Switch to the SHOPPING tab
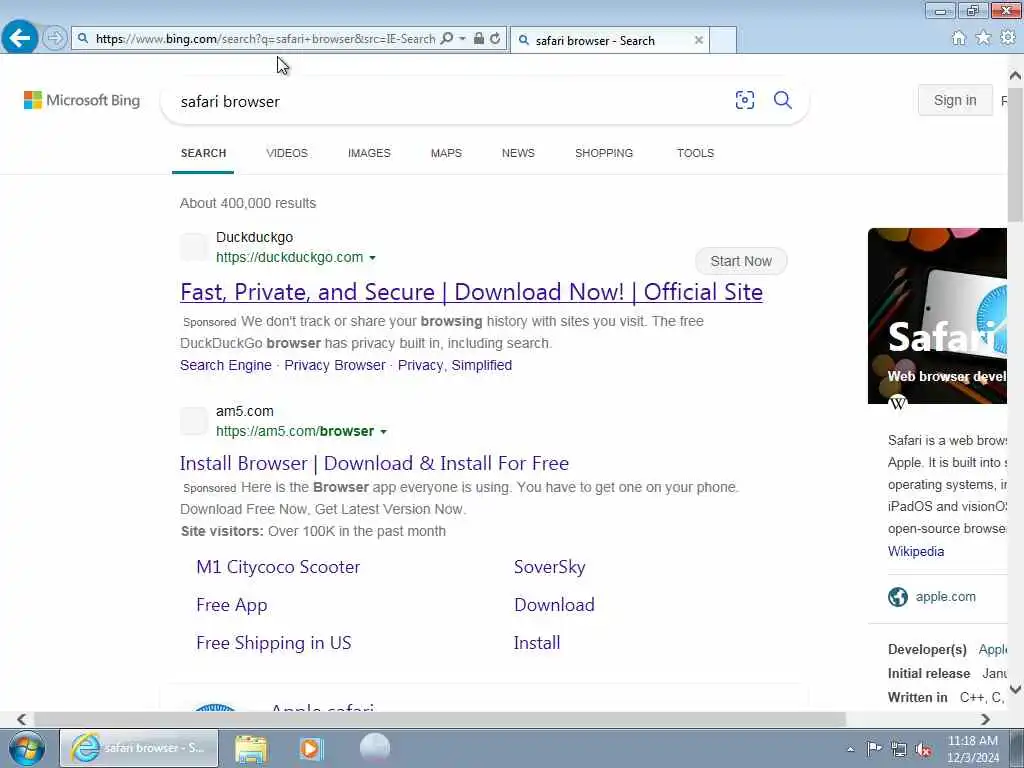Viewport: 1024px width, 768px height. [x=603, y=153]
